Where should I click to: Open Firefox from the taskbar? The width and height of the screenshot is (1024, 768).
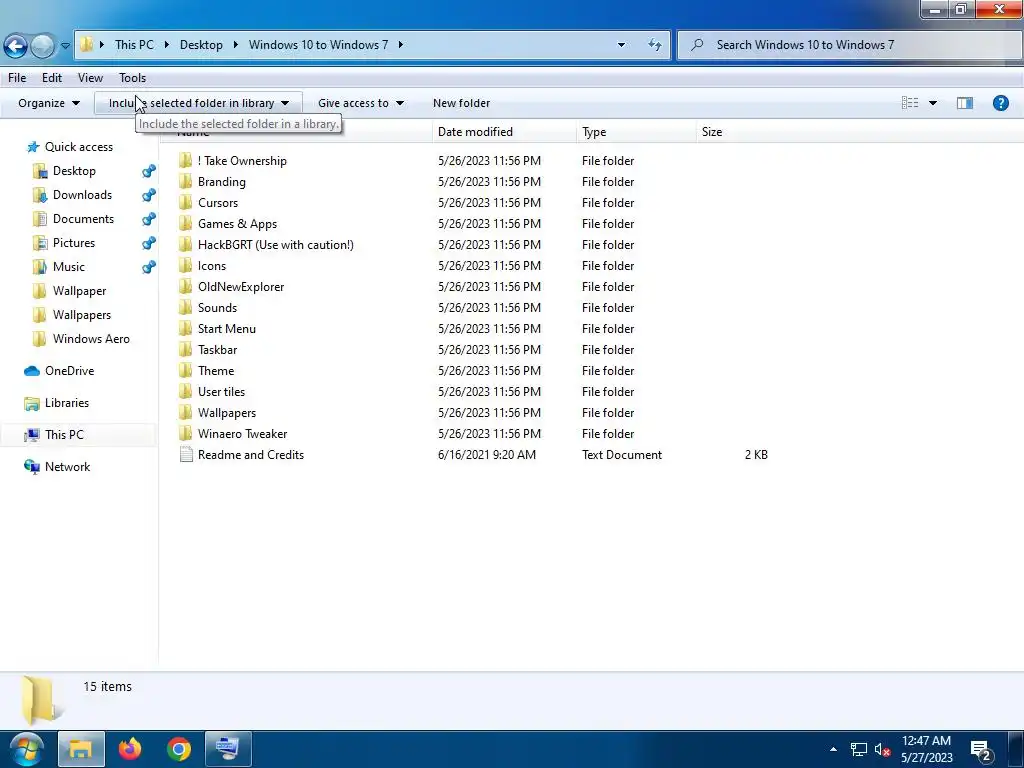coord(130,748)
